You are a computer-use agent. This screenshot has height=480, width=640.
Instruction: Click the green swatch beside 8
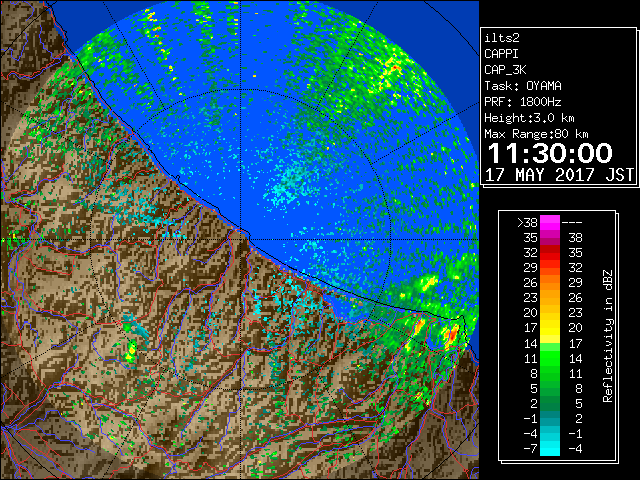click(x=550, y=373)
